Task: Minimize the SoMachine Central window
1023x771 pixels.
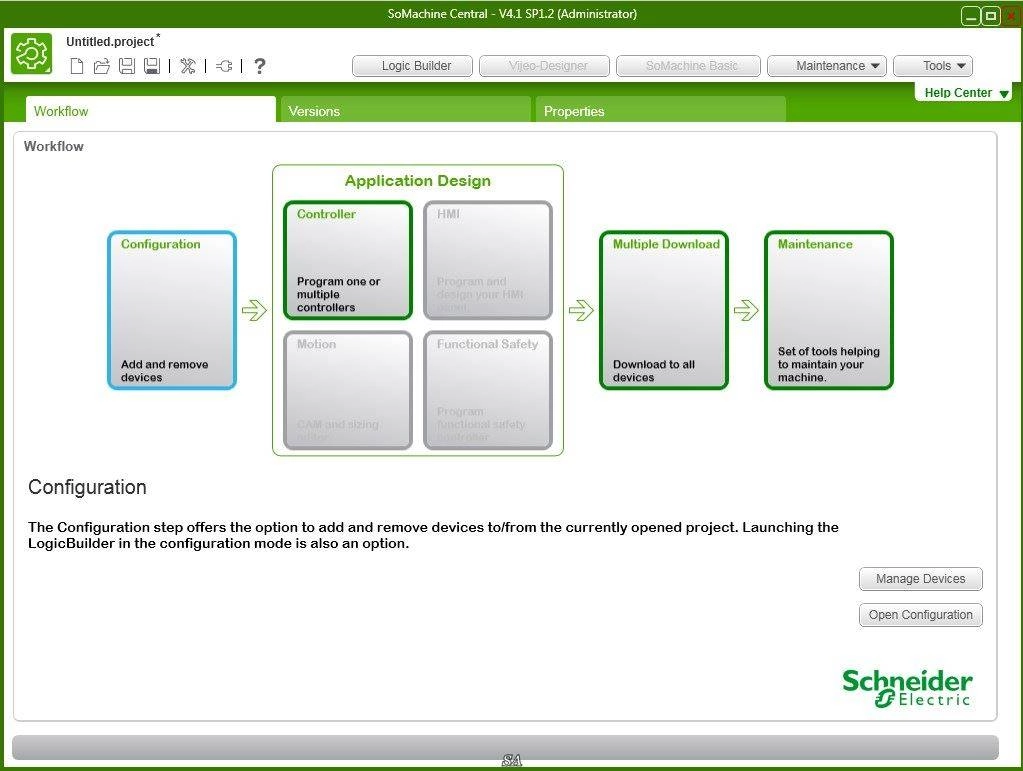Action: coord(971,16)
